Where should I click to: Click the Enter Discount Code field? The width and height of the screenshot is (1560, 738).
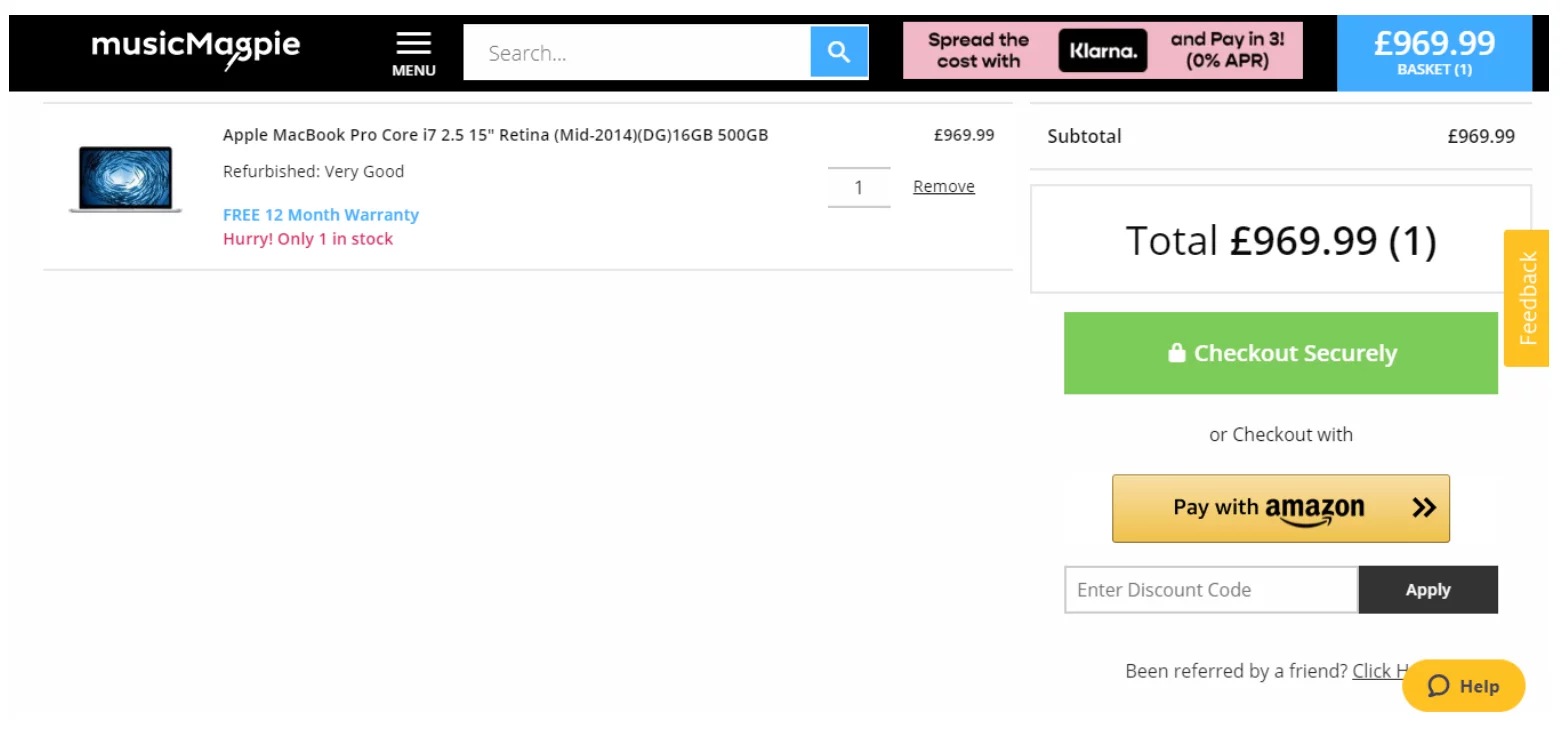coord(1211,590)
